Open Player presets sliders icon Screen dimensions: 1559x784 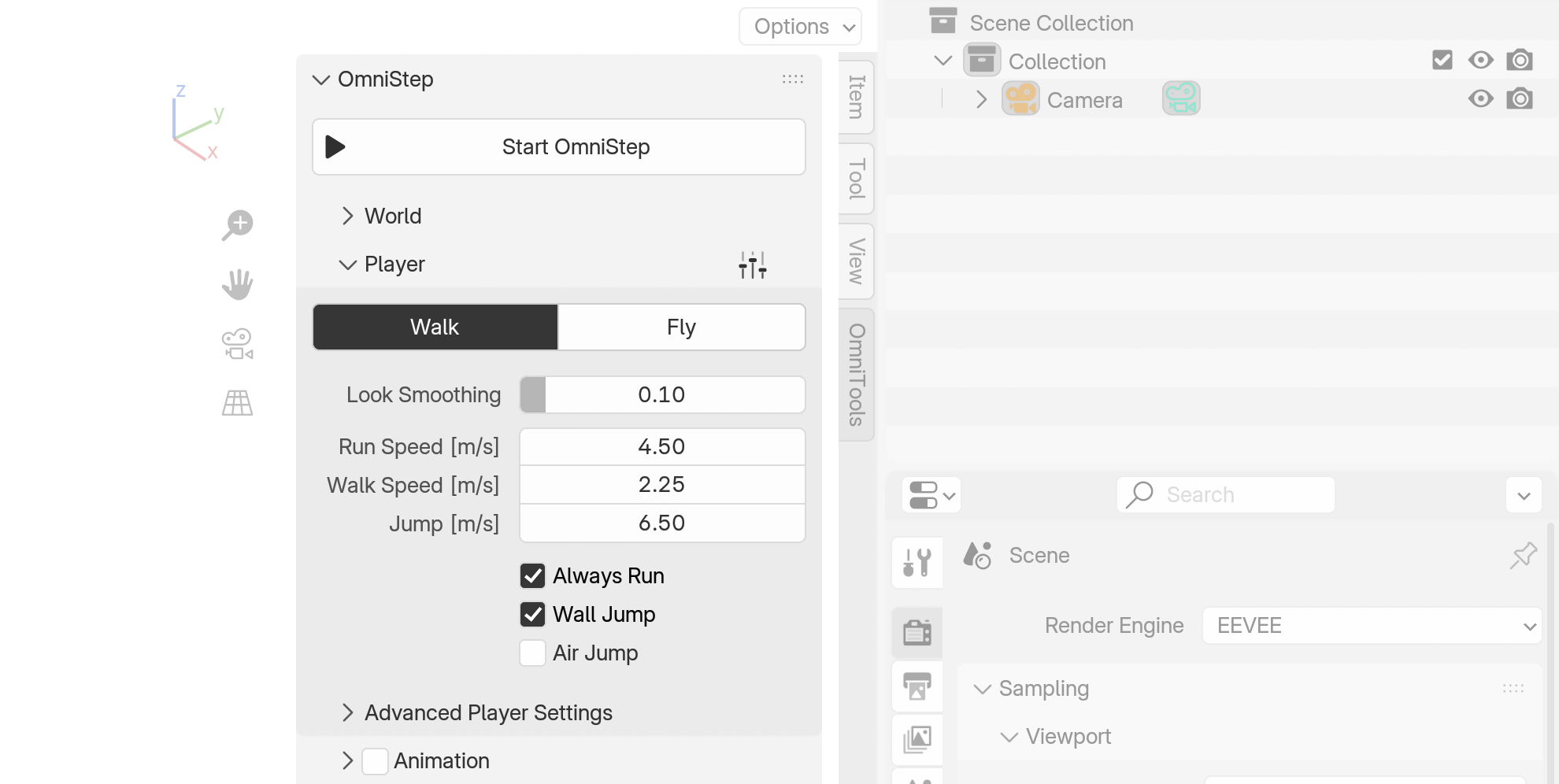(752, 265)
